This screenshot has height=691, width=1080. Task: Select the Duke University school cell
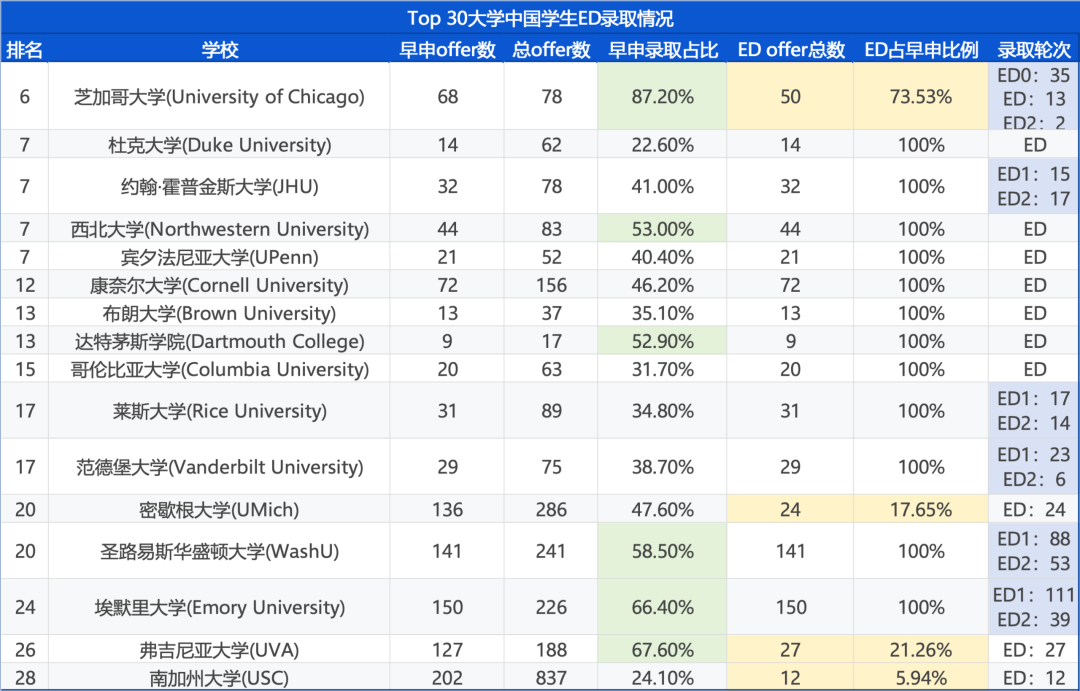click(219, 145)
